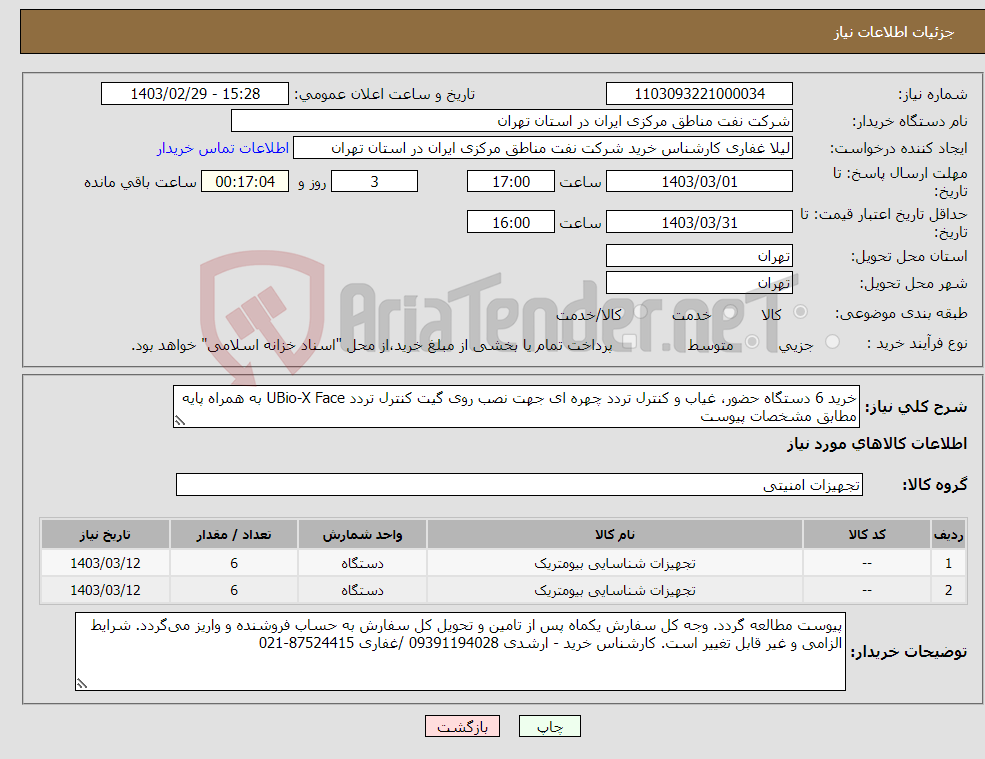Open the اطلاعات تماس خریدار link
The width and height of the screenshot is (985, 759).
click(x=222, y=148)
